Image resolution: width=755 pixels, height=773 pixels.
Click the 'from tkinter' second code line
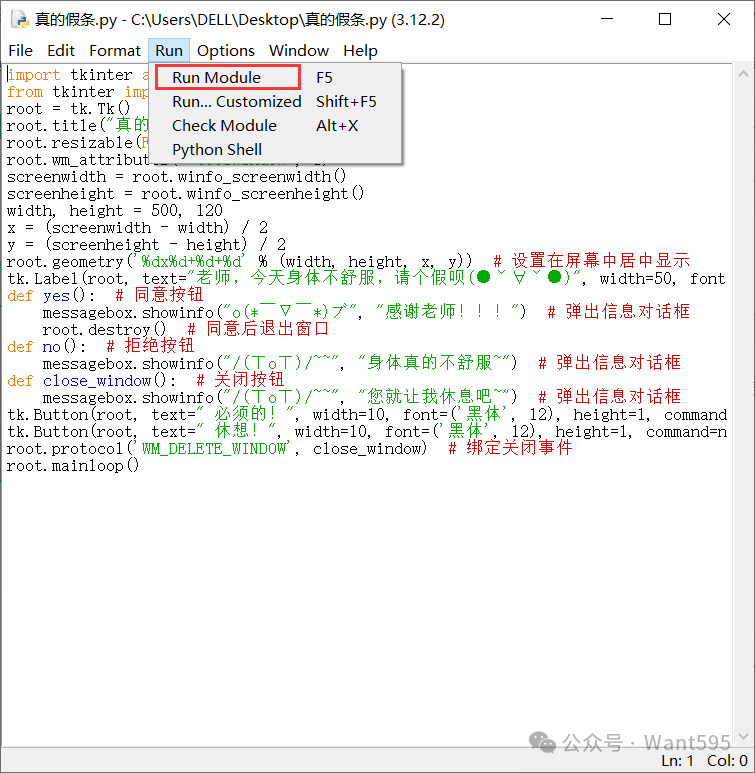[x=77, y=92]
